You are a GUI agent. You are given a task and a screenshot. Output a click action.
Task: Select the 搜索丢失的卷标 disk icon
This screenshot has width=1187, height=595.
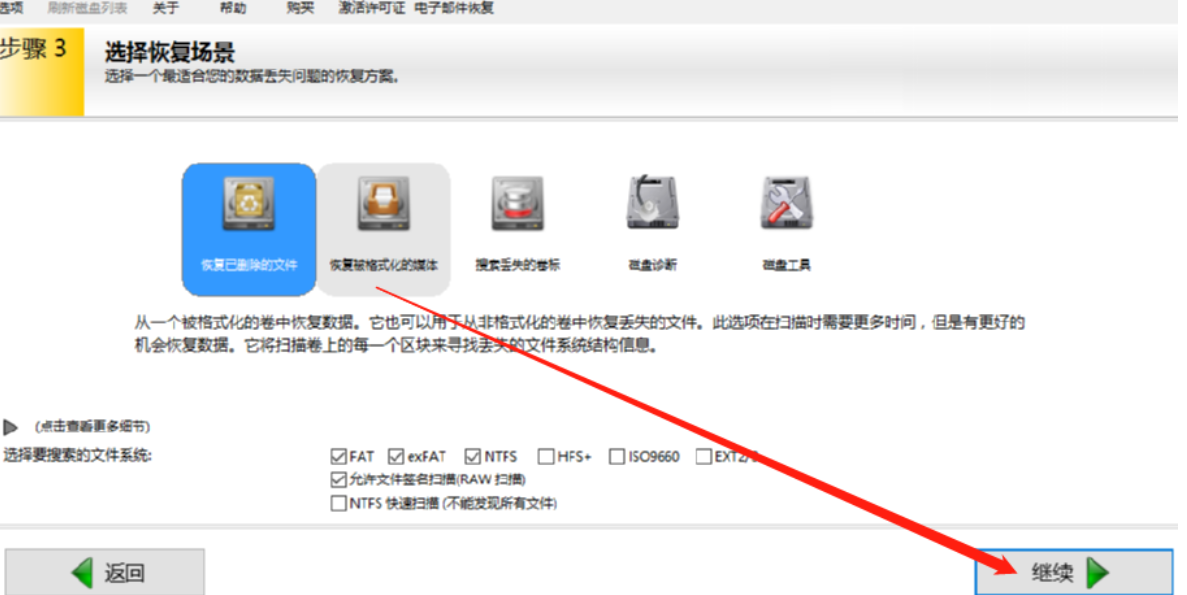pyautogui.click(x=518, y=204)
